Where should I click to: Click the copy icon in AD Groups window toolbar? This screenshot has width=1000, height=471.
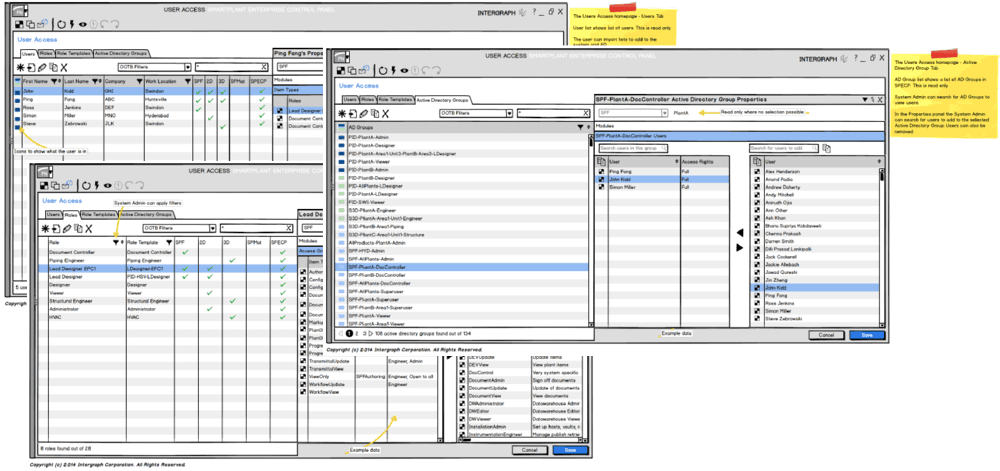pyautogui.click(x=374, y=113)
